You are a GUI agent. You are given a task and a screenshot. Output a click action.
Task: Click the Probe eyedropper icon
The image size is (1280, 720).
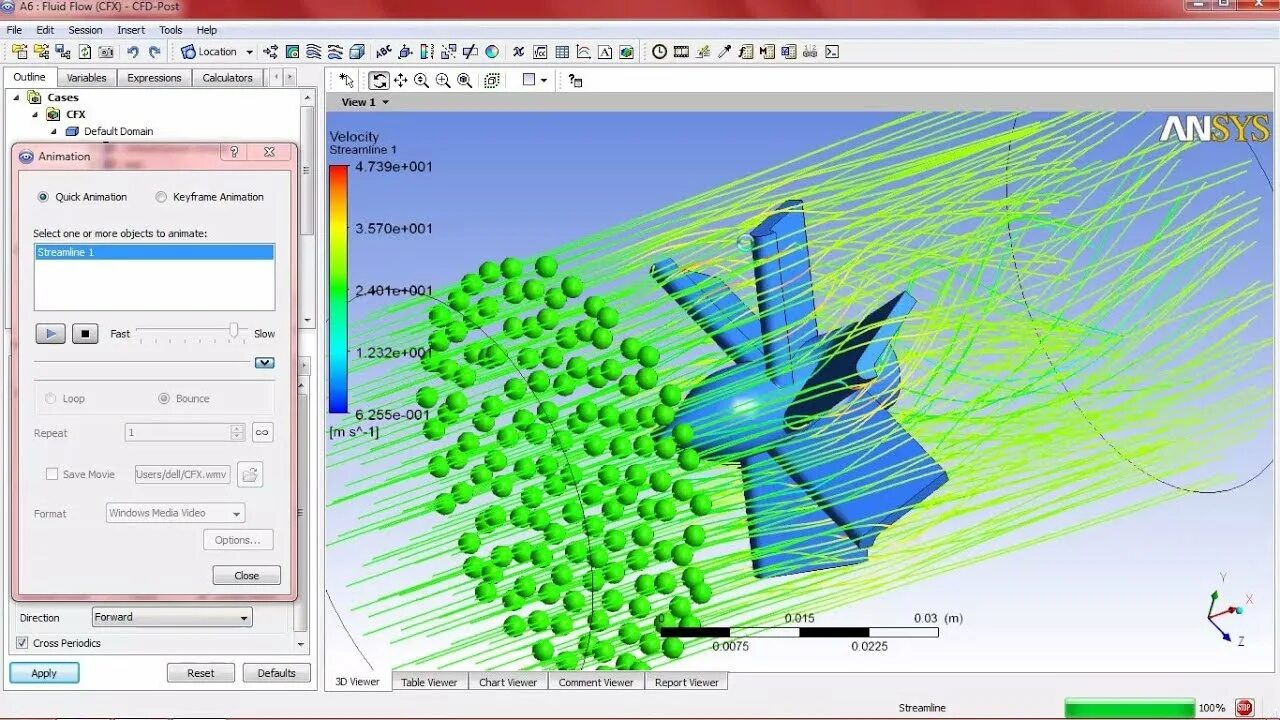click(725, 51)
